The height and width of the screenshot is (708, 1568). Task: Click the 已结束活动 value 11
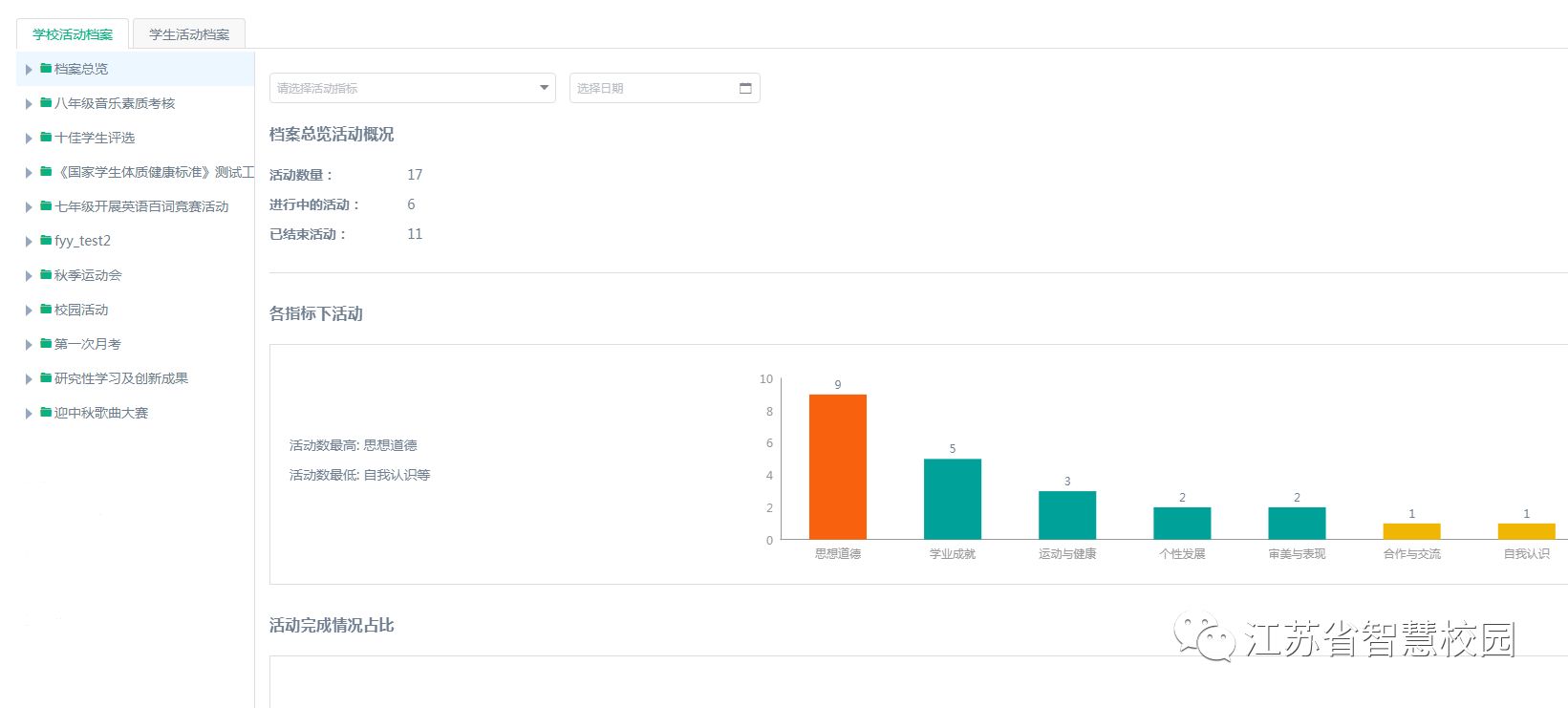click(415, 234)
